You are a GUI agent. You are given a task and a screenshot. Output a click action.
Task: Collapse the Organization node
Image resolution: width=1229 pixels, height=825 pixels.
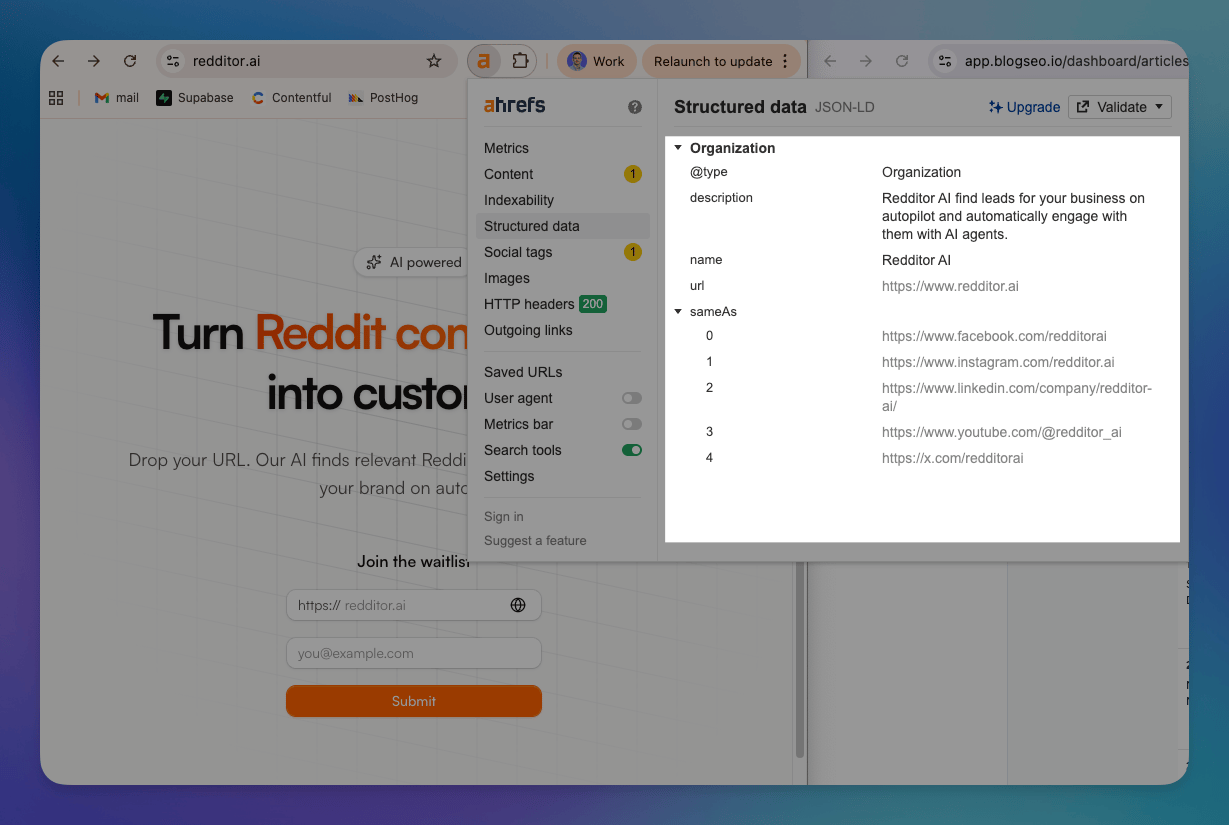click(x=679, y=148)
